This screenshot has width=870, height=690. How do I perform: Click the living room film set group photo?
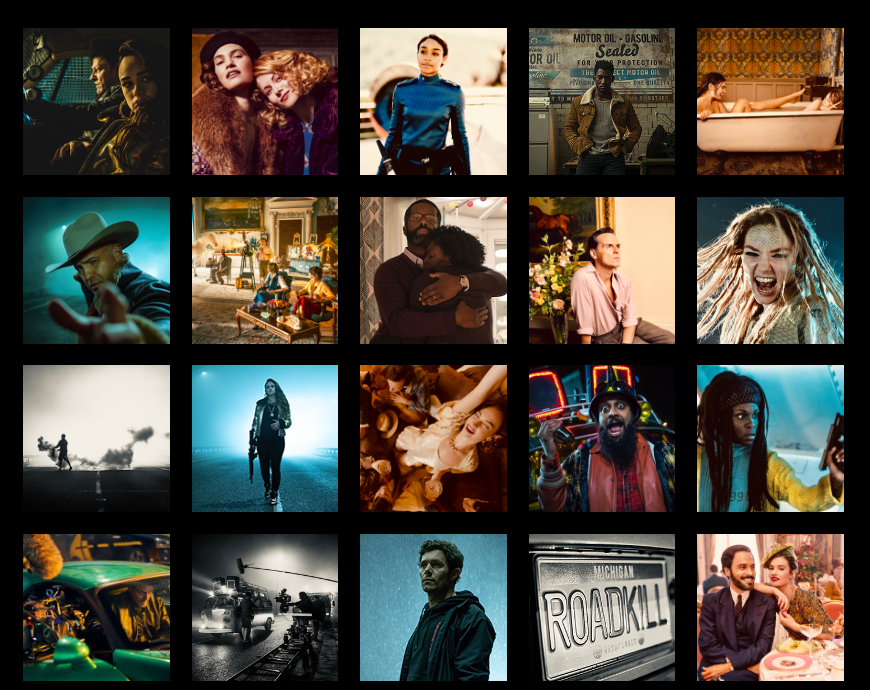[265, 270]
